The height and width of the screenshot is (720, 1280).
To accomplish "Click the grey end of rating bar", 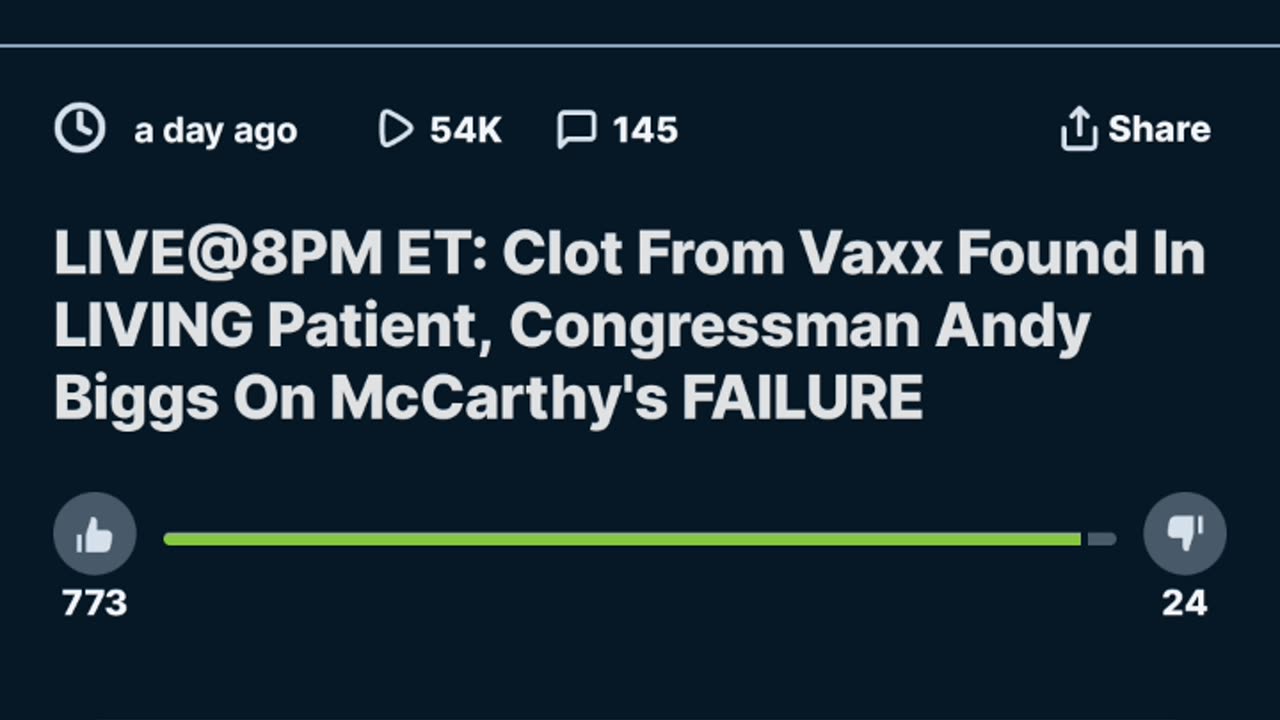I will [1101, 539].
